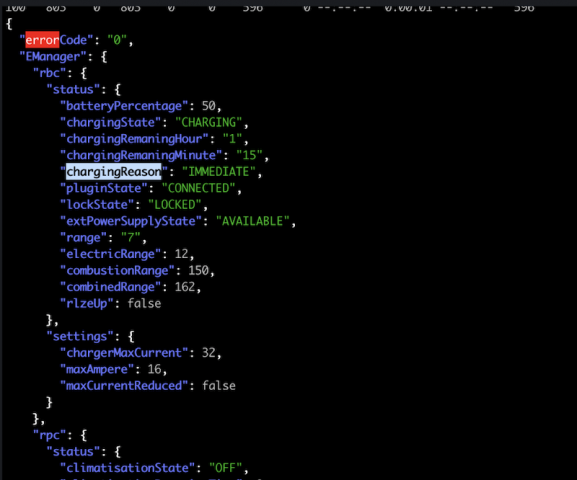Viewport: 577px width, 480px height.
Task: Click the "EManager" key
Action: point(53,56)
